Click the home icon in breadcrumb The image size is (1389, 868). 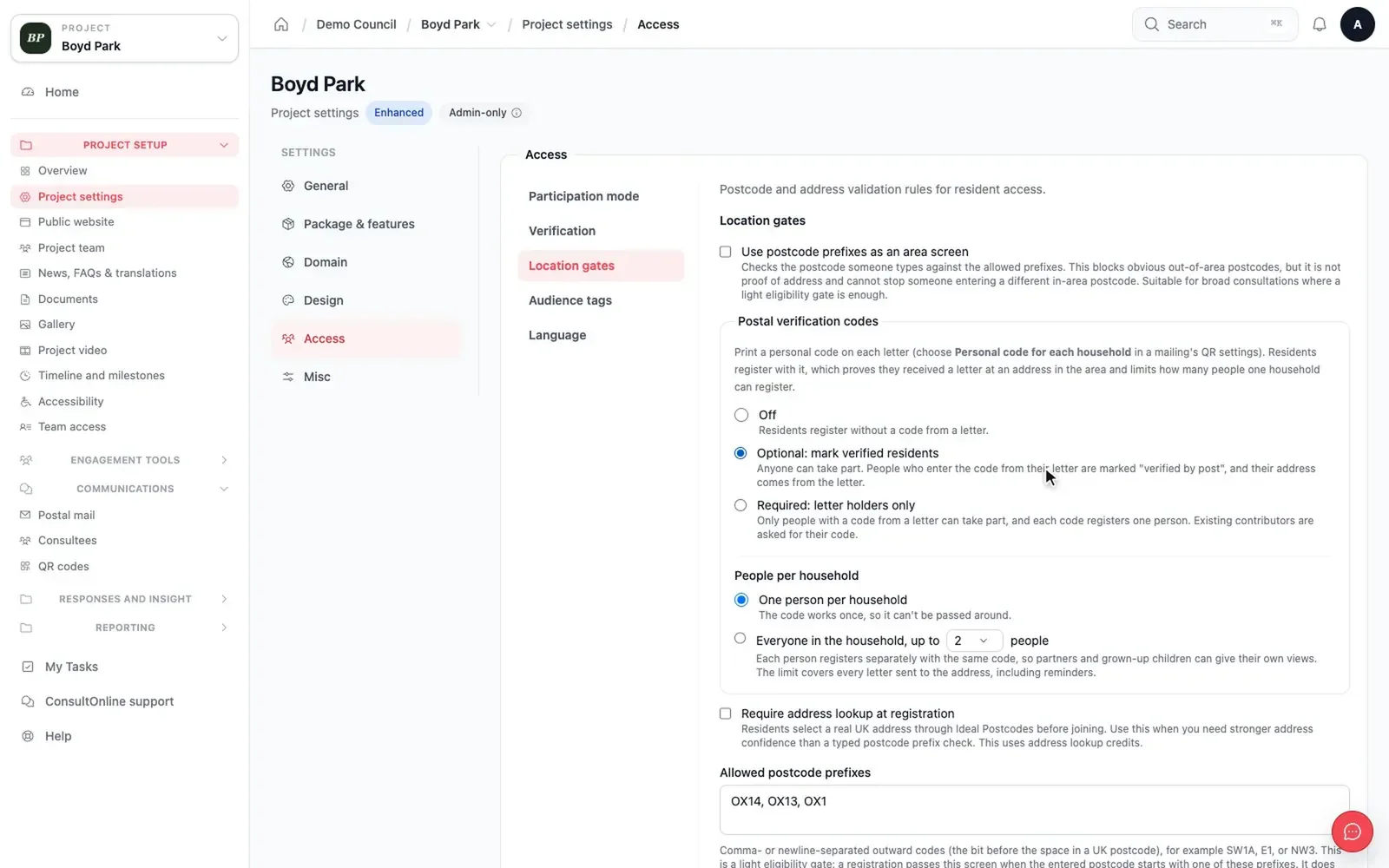click(x=281, y=24)
